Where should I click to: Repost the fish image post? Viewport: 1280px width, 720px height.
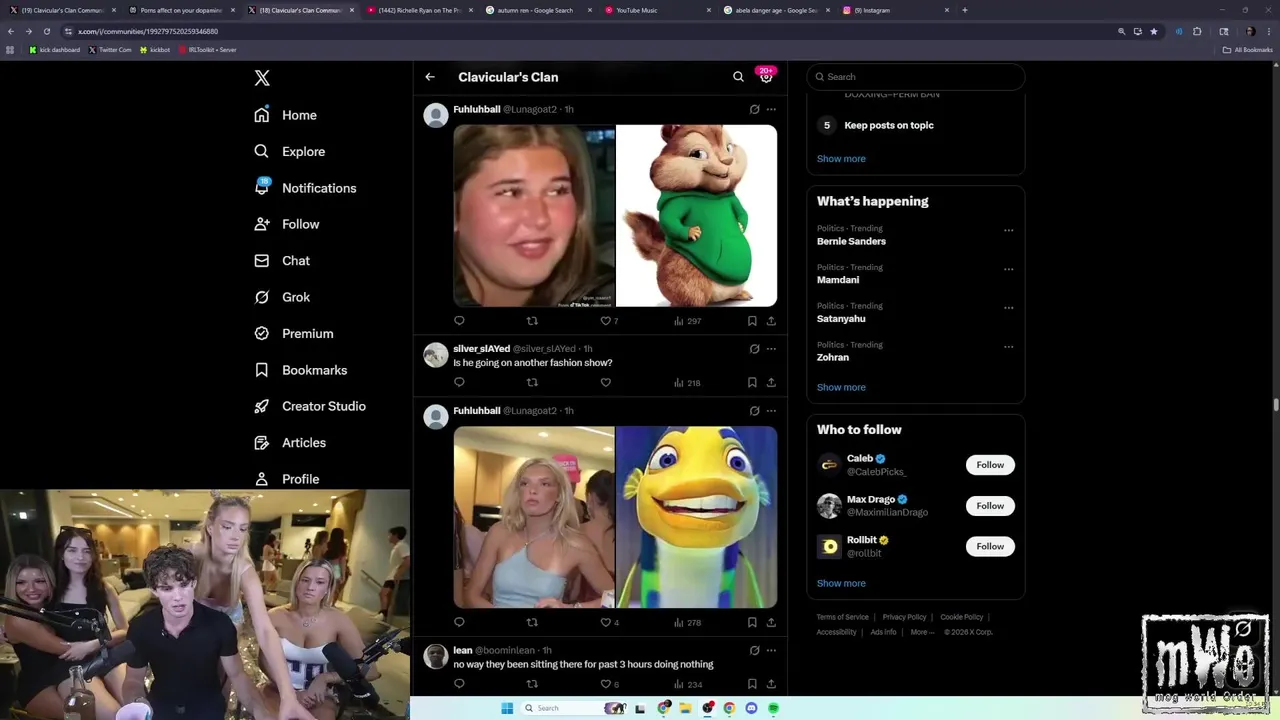tap(532, 622)
